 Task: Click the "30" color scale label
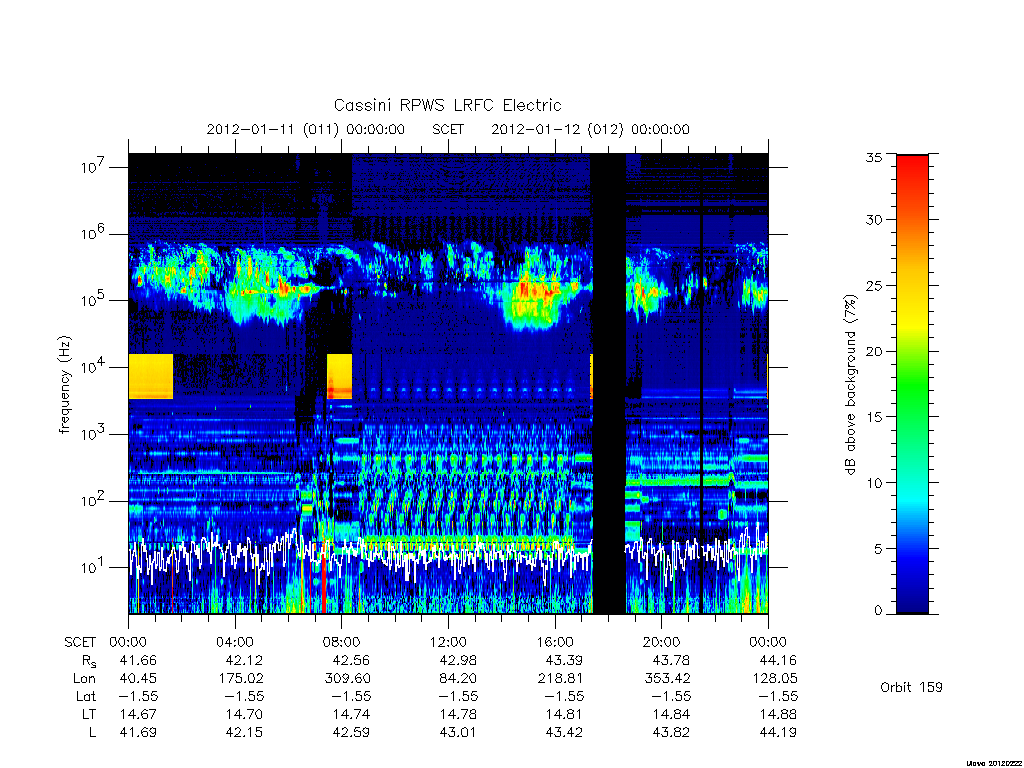tap(873, 219)
